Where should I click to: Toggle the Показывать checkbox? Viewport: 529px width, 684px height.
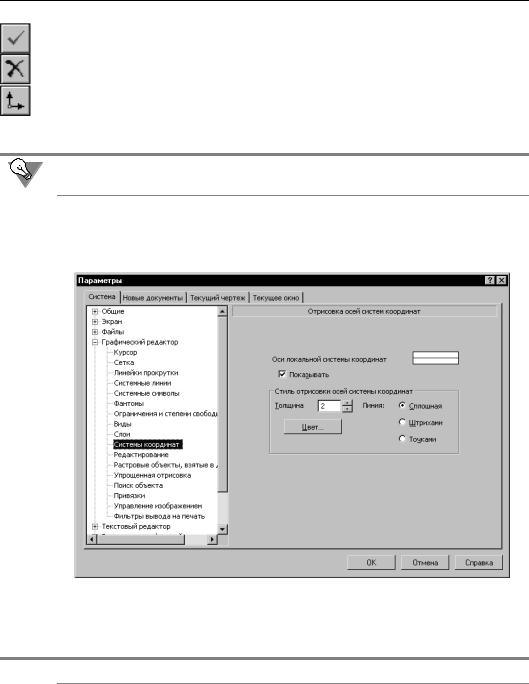click(x=282, y=374)
